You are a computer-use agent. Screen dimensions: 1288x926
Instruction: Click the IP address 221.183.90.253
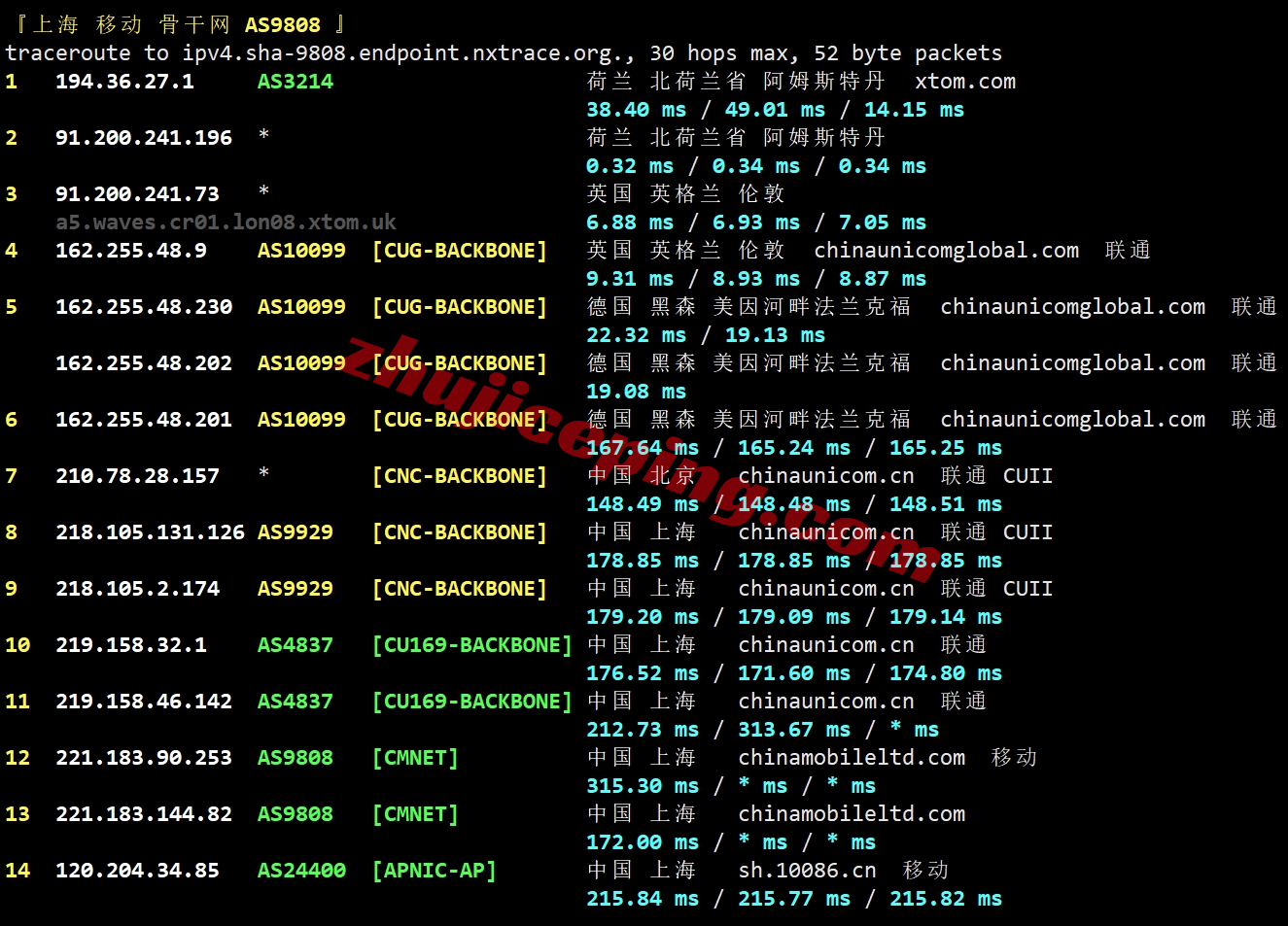(x=143, y=758)
